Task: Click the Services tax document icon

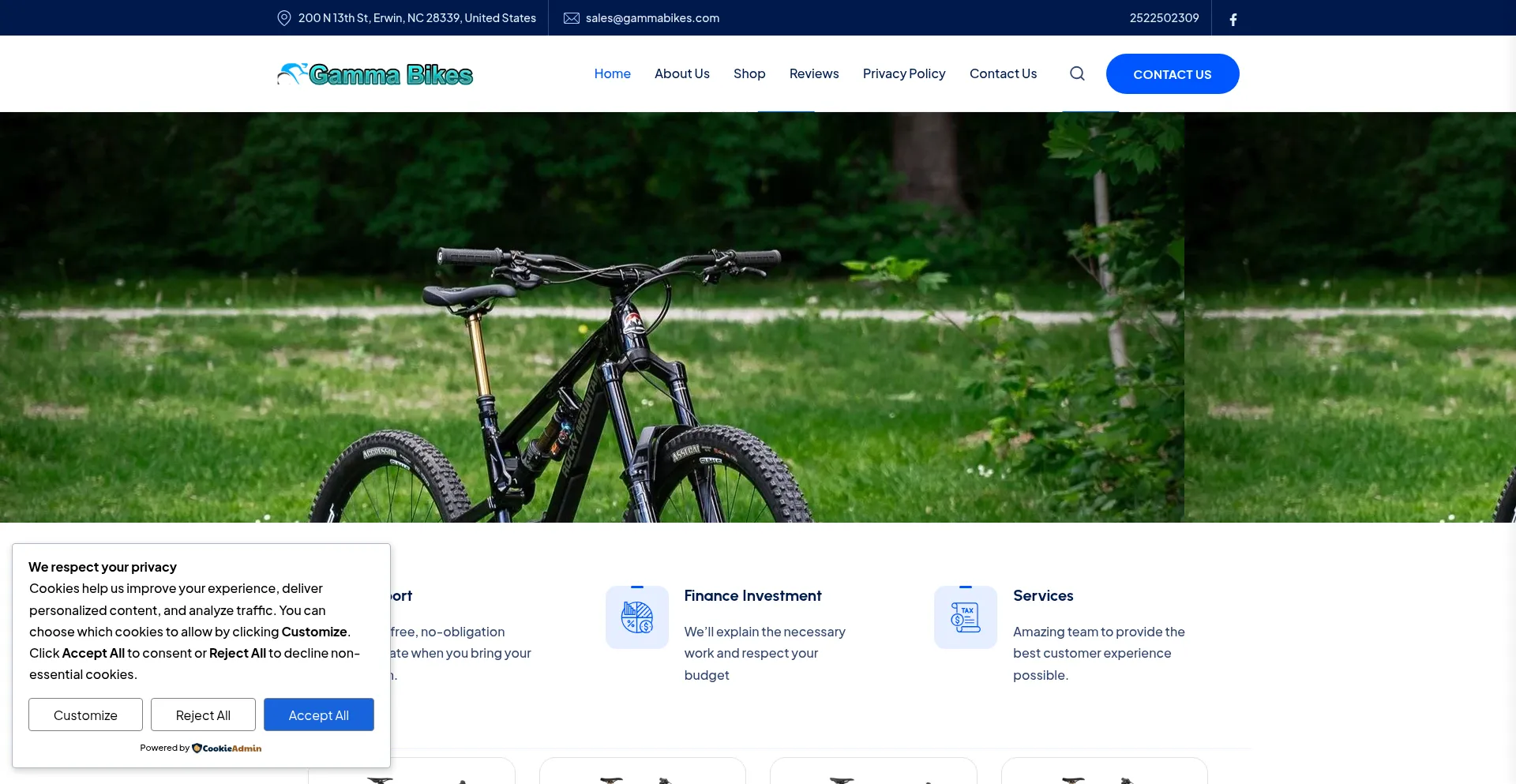Action: tap(966, 617)
